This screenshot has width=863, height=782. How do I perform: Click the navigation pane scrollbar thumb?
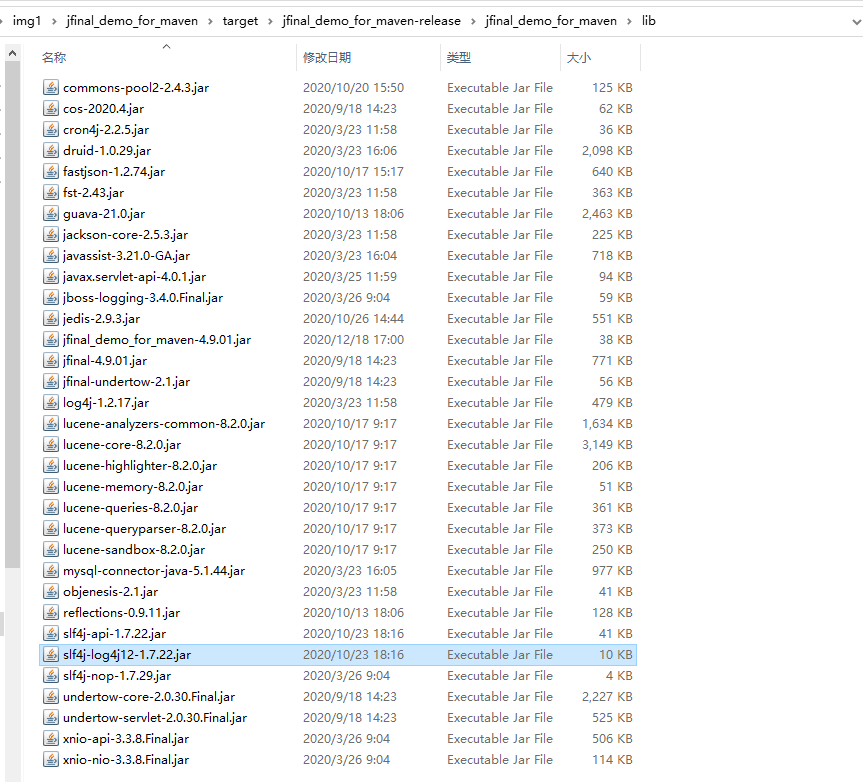[13, 315]
